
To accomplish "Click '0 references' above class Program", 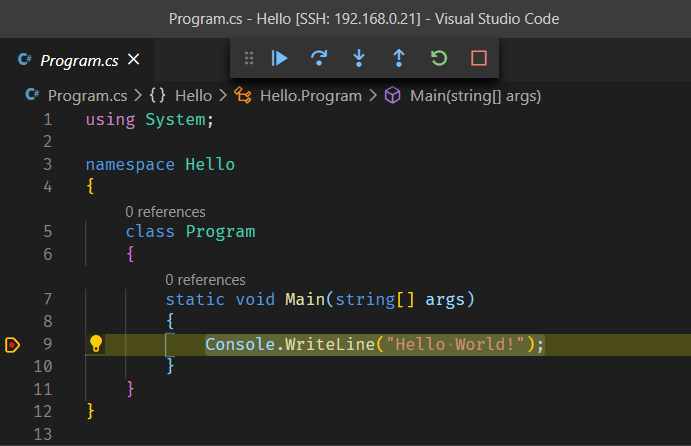I will click(165, 212).
